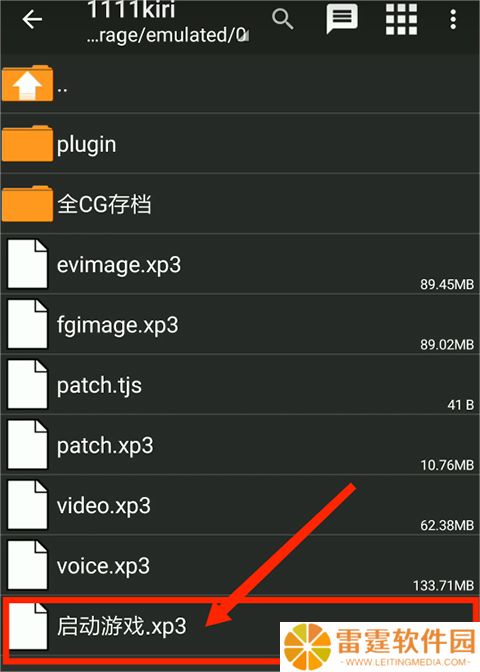The width and height of the screenshot is (480, 672).
Task: Open the 全CG存档 folder
Action: click(240, 204)
